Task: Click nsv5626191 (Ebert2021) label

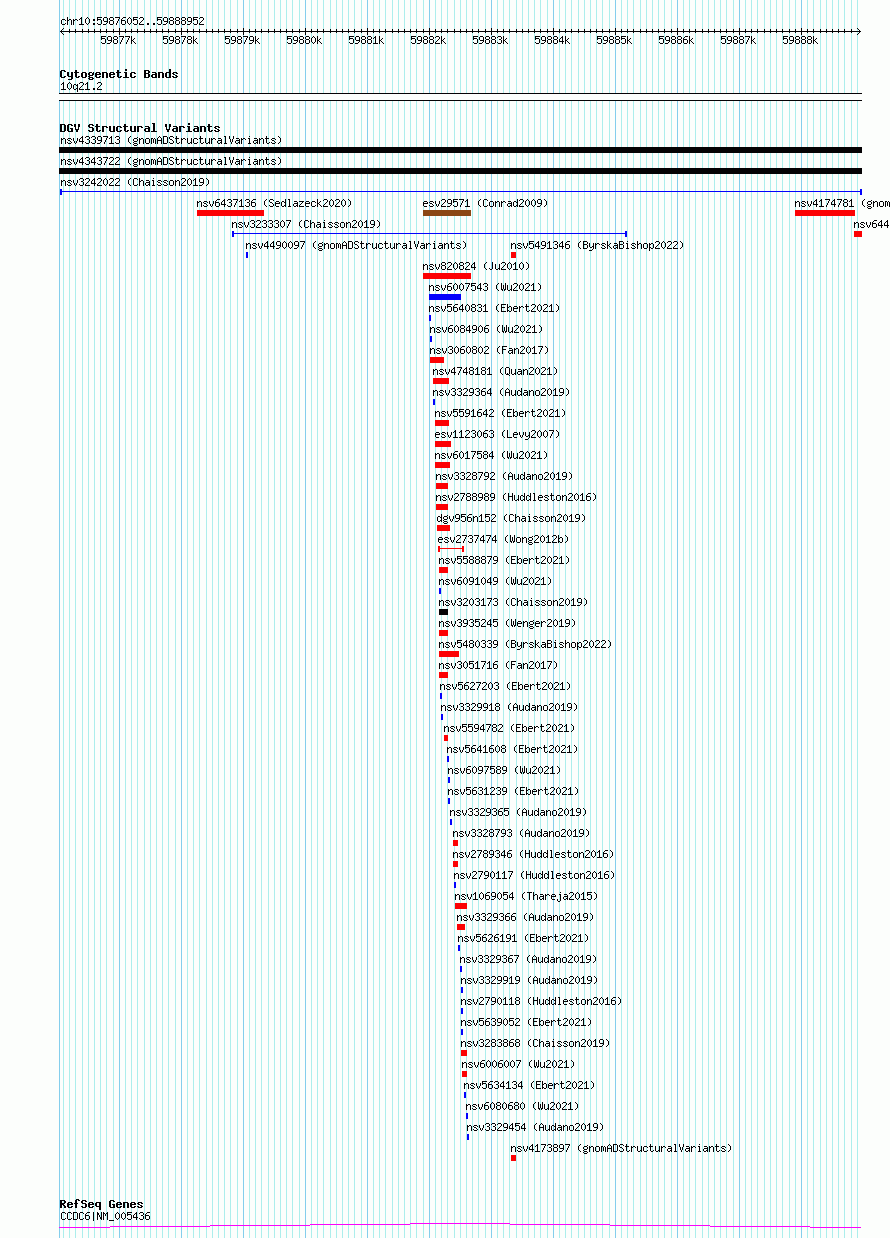Action: coord(523,938)
